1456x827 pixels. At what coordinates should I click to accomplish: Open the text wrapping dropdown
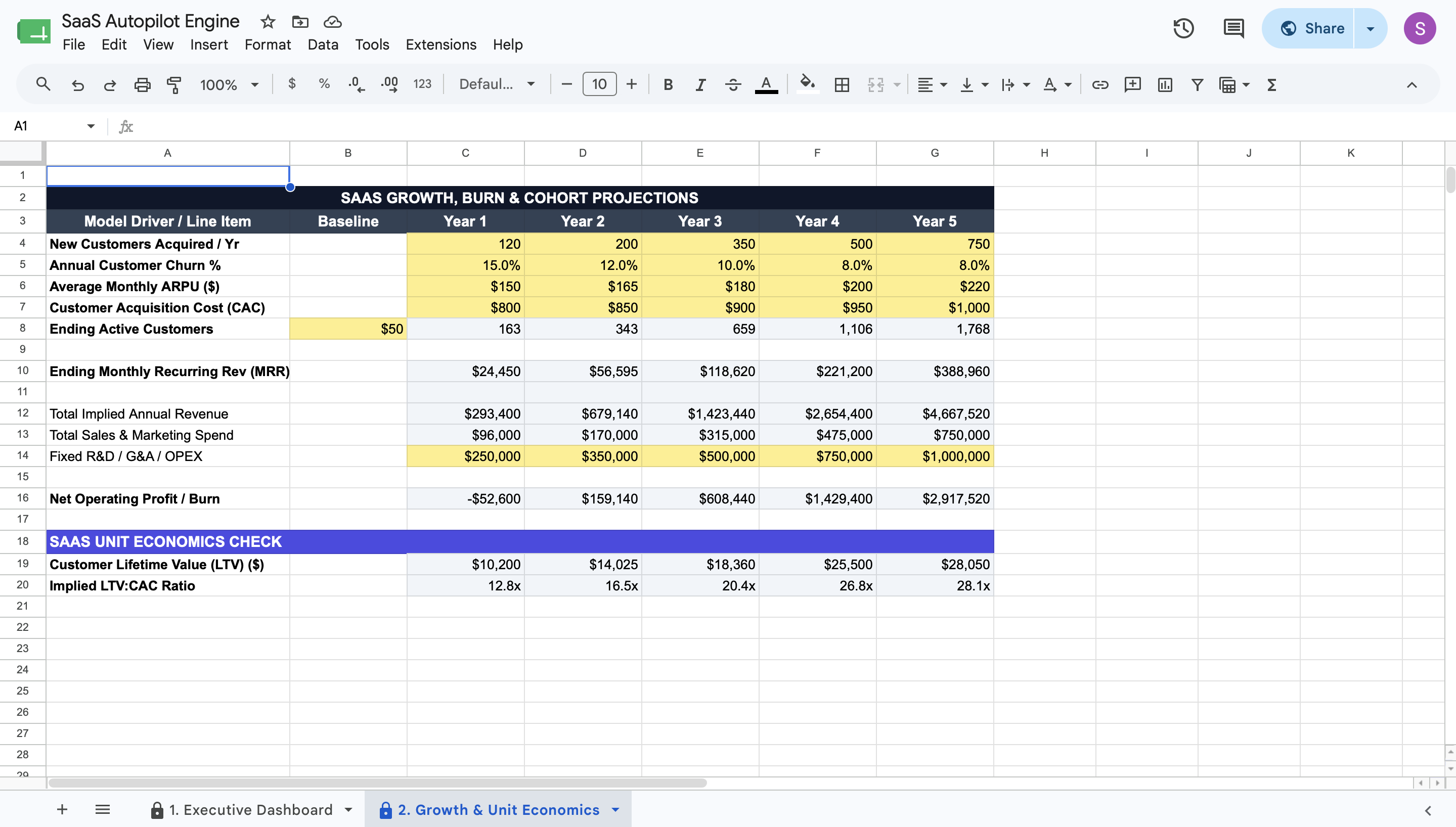pyautogui.click(x=1014, y=84)
